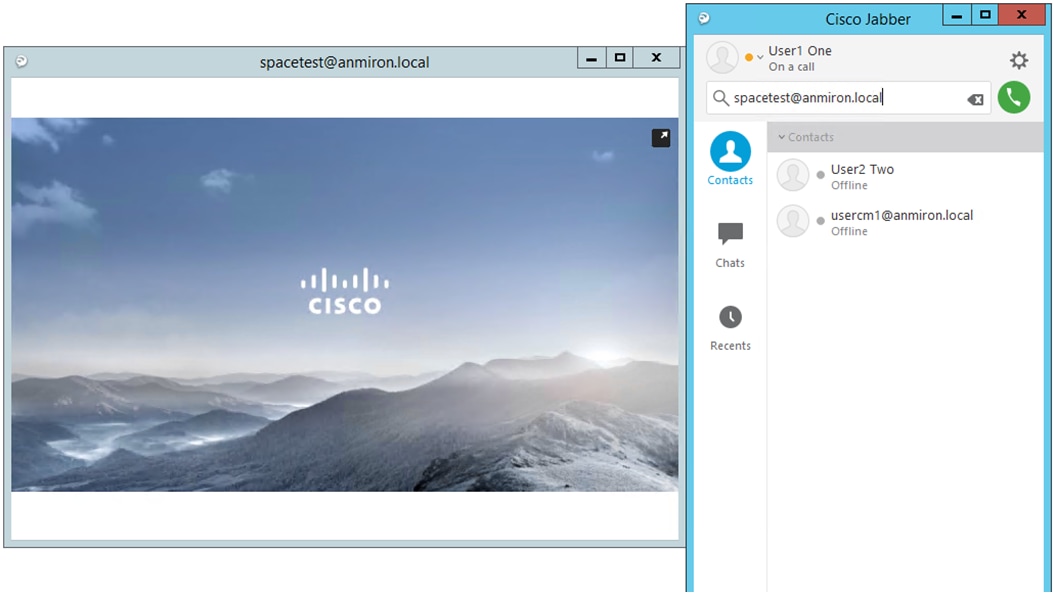The height and width of the screenshot is (603, 1054).
Task: Click the Cisco video area in call window
Action: point(344,305)
